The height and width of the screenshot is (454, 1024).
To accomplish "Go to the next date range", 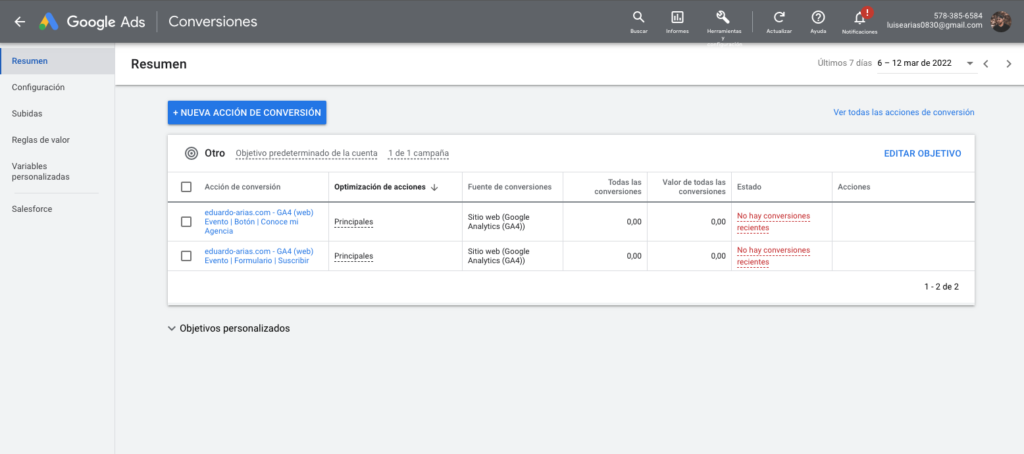I will (1008, 64).
